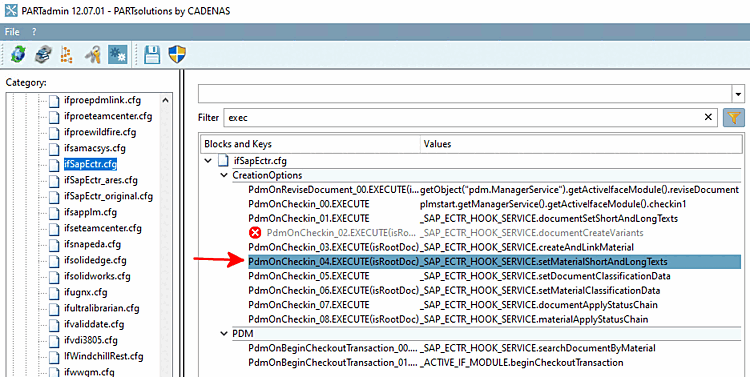Click the keys toolbar icon
This screenshot has width=750, height=377.
(92, 55)
